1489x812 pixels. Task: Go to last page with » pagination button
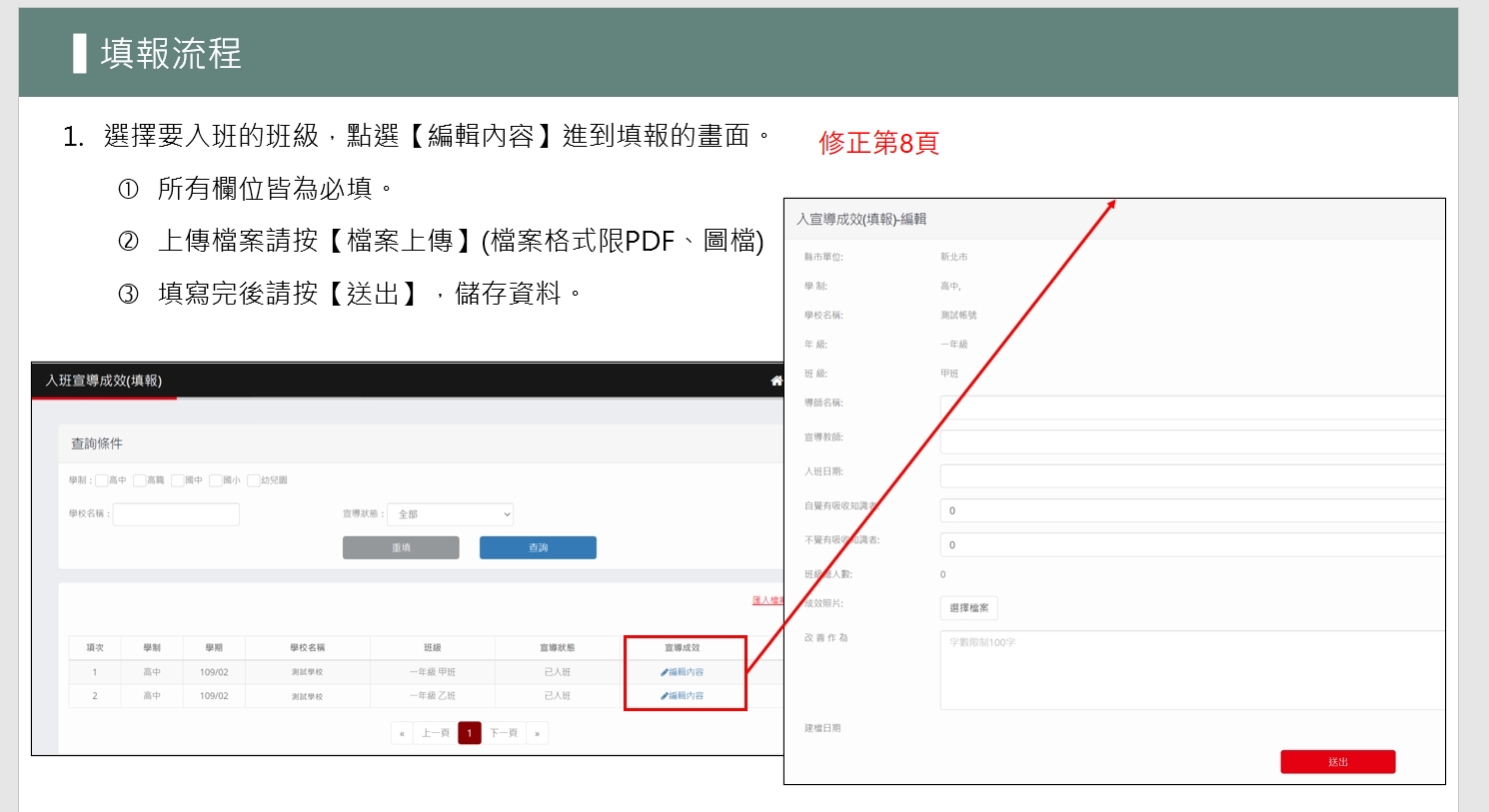click(538, 733)
